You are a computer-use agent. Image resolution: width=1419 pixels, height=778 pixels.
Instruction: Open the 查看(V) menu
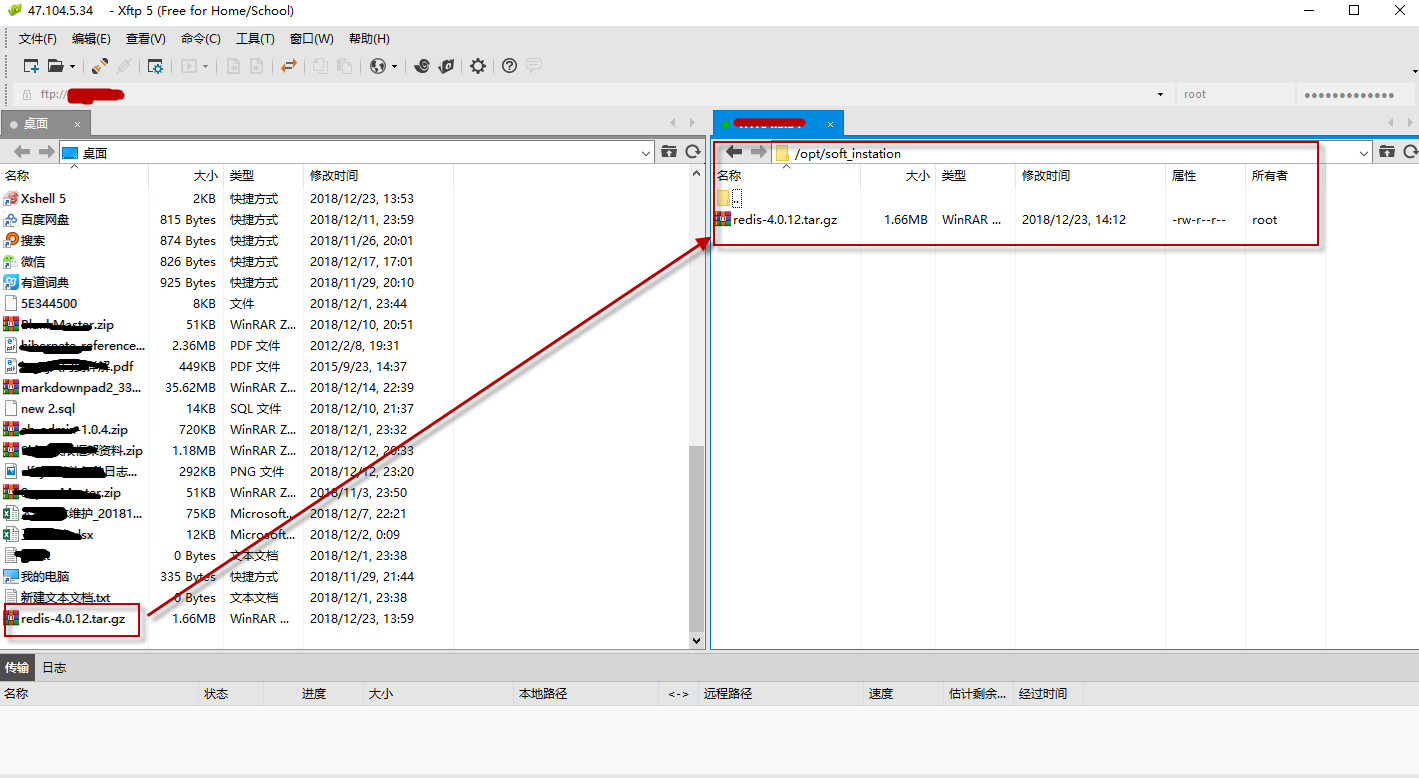145,39
